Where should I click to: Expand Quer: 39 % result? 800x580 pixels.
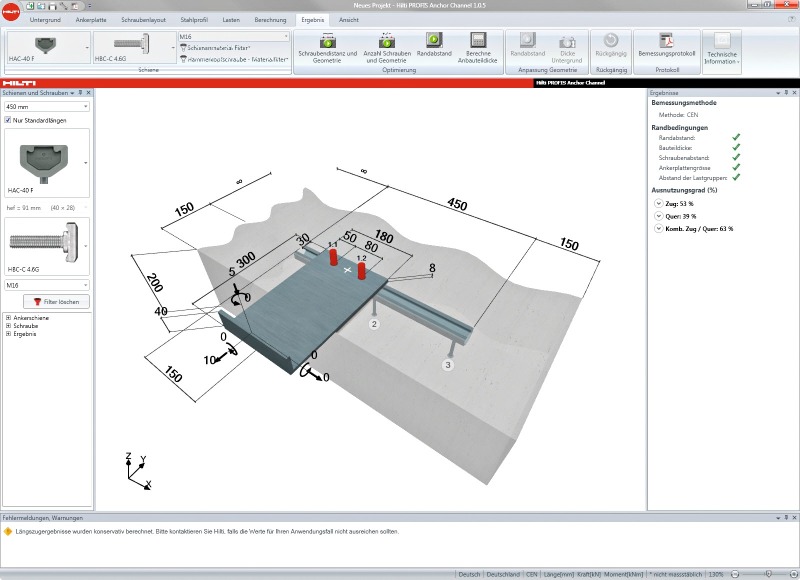click(659, 216)
